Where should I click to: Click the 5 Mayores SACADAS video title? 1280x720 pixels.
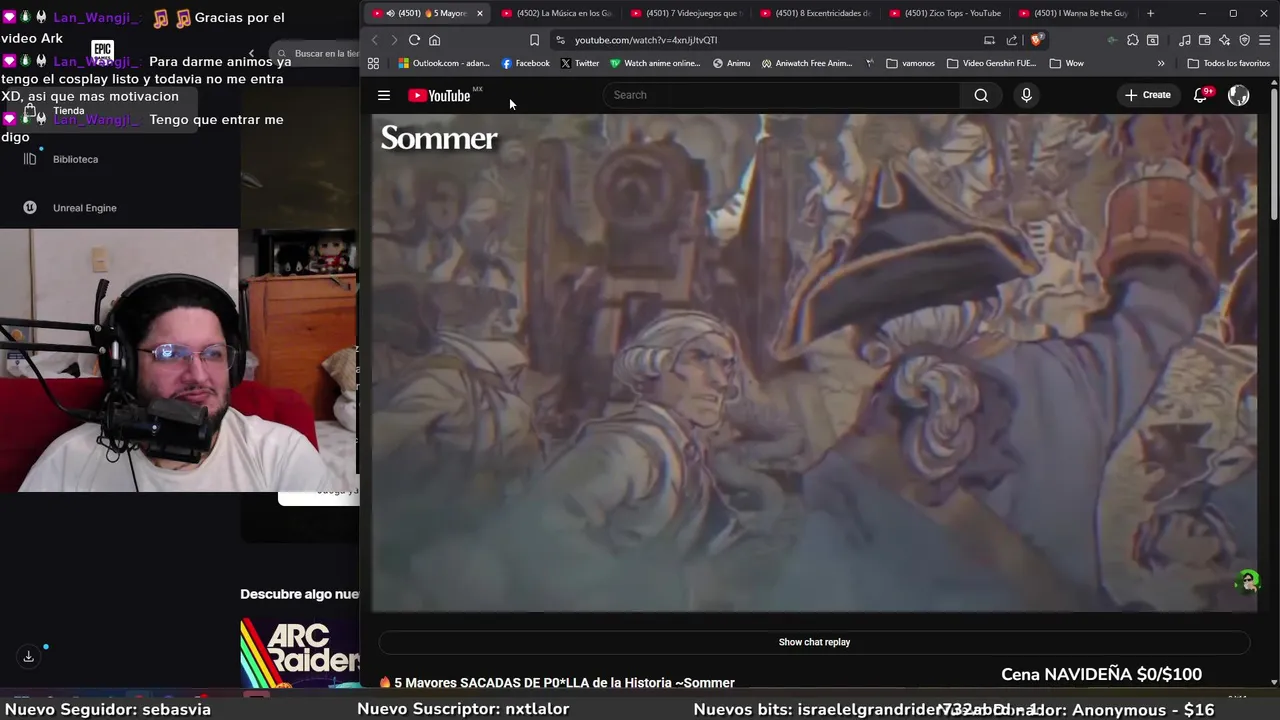564,683
